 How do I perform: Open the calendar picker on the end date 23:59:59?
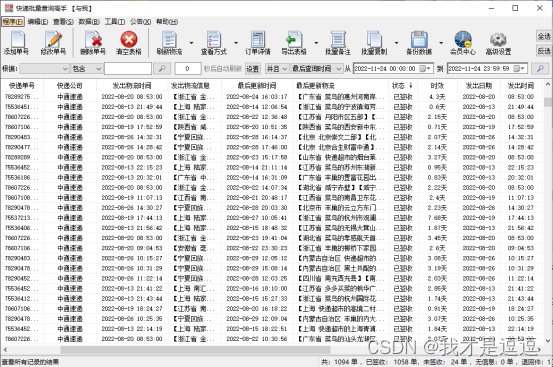[x=519, y=68]
